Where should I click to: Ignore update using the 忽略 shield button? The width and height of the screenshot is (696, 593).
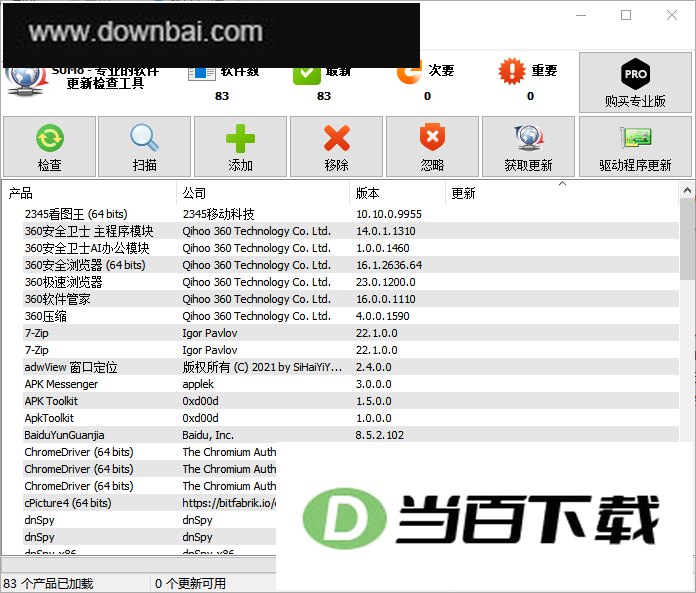tap(432, 147)
